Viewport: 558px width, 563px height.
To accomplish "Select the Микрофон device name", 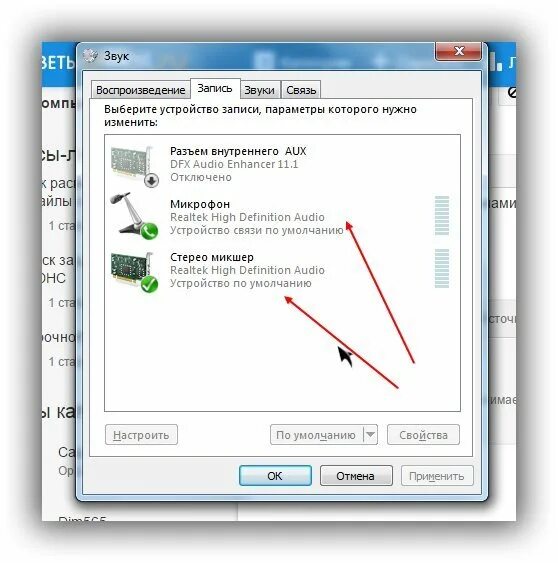I will point(200,204).
